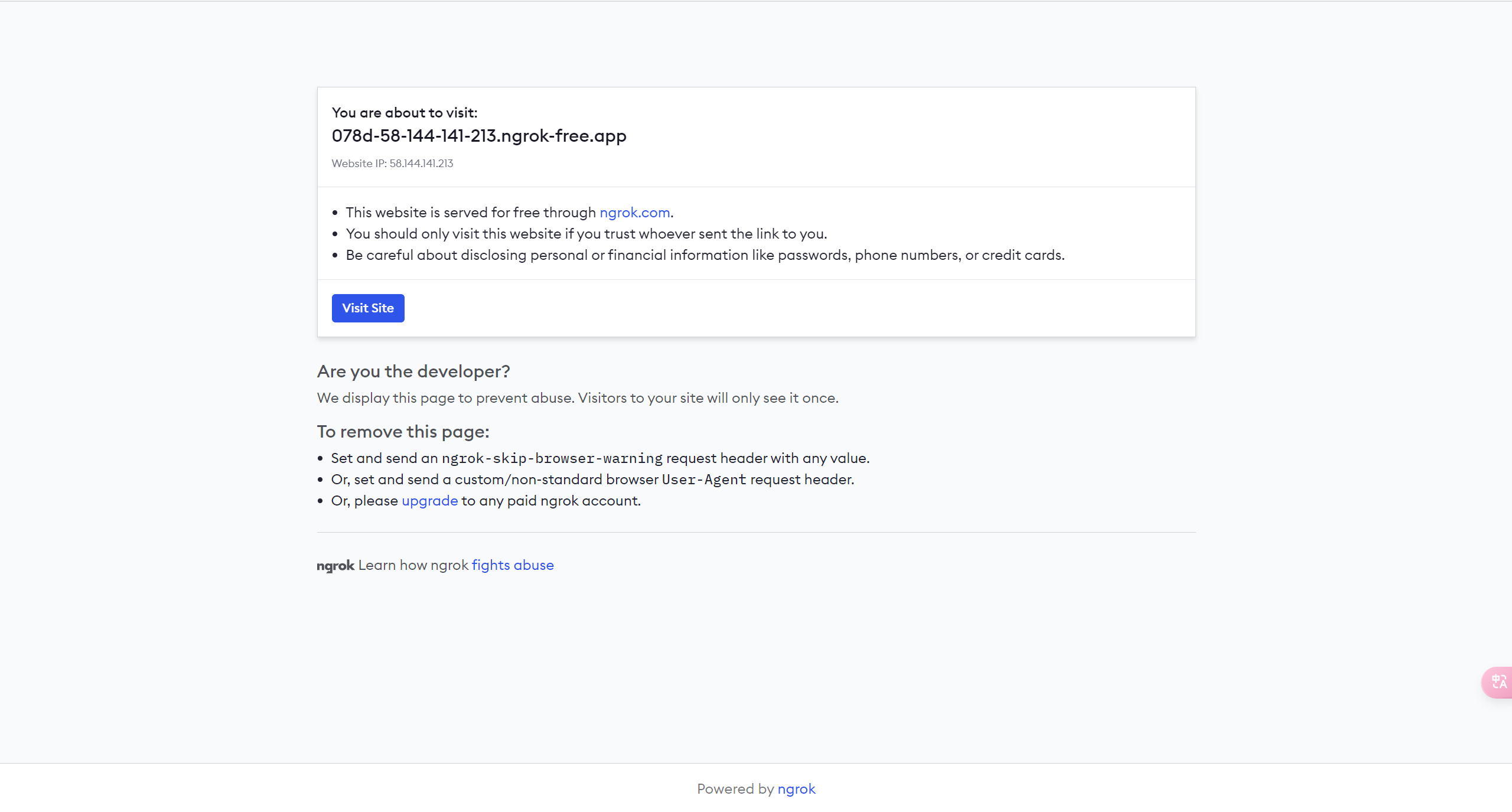Click the User-Agent code text
Screen dimensions: 1512x812
[703, 480]
